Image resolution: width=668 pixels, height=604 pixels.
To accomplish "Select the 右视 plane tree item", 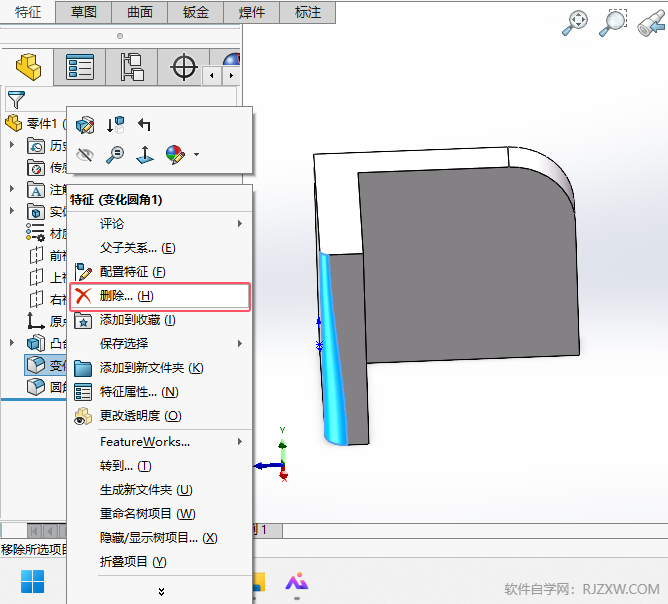I will point(48,299).
